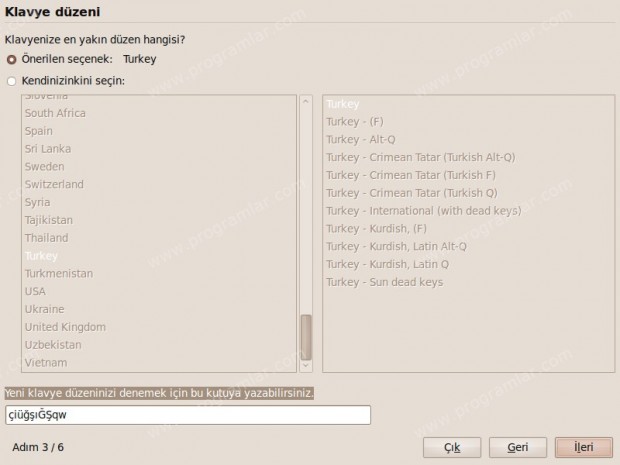Pick the 'Turkey - Sun dead keys' variant
The height and width of the screenshot is (465, 620).
[384, 282]
